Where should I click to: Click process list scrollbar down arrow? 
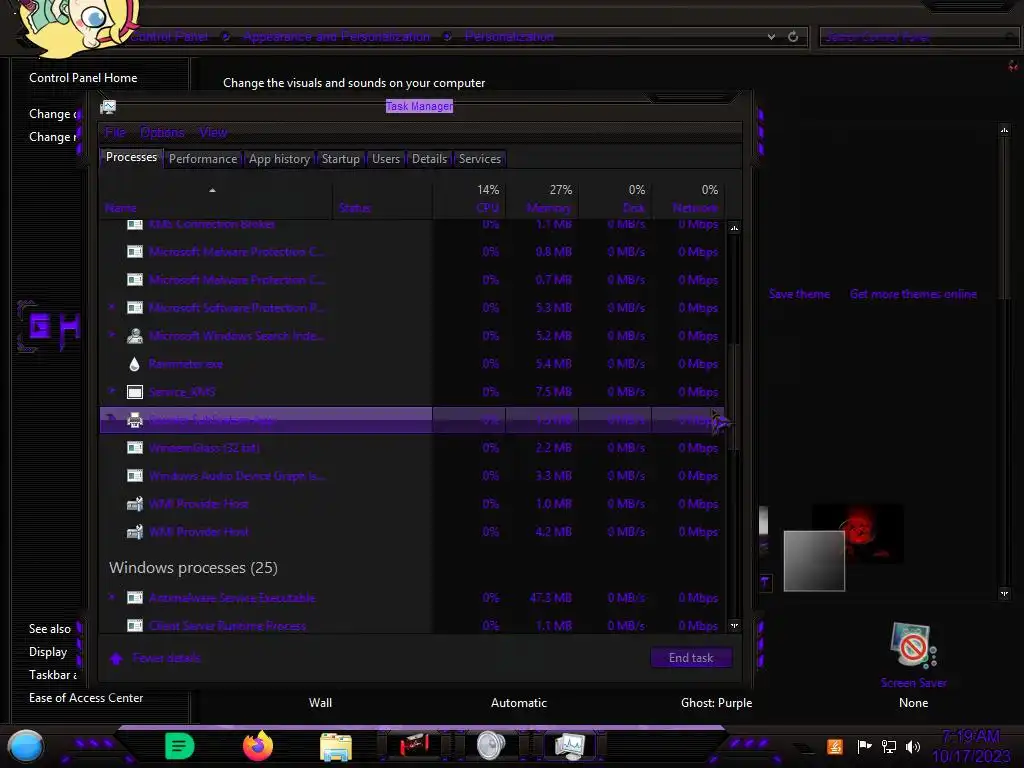point(734,626)
